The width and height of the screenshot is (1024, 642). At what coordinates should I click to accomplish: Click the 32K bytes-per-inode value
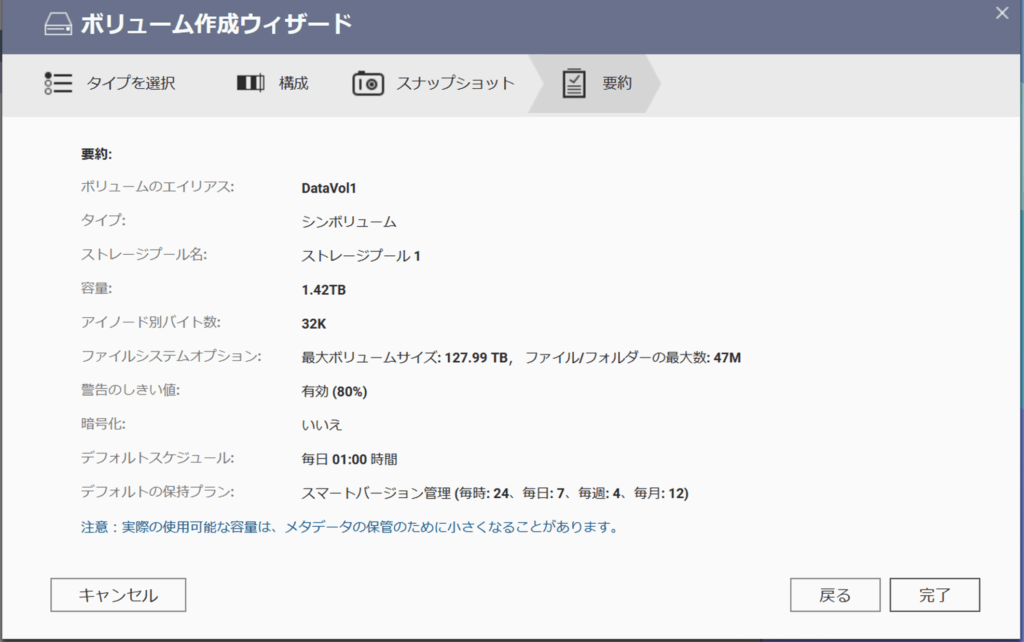tap(314, 323)
